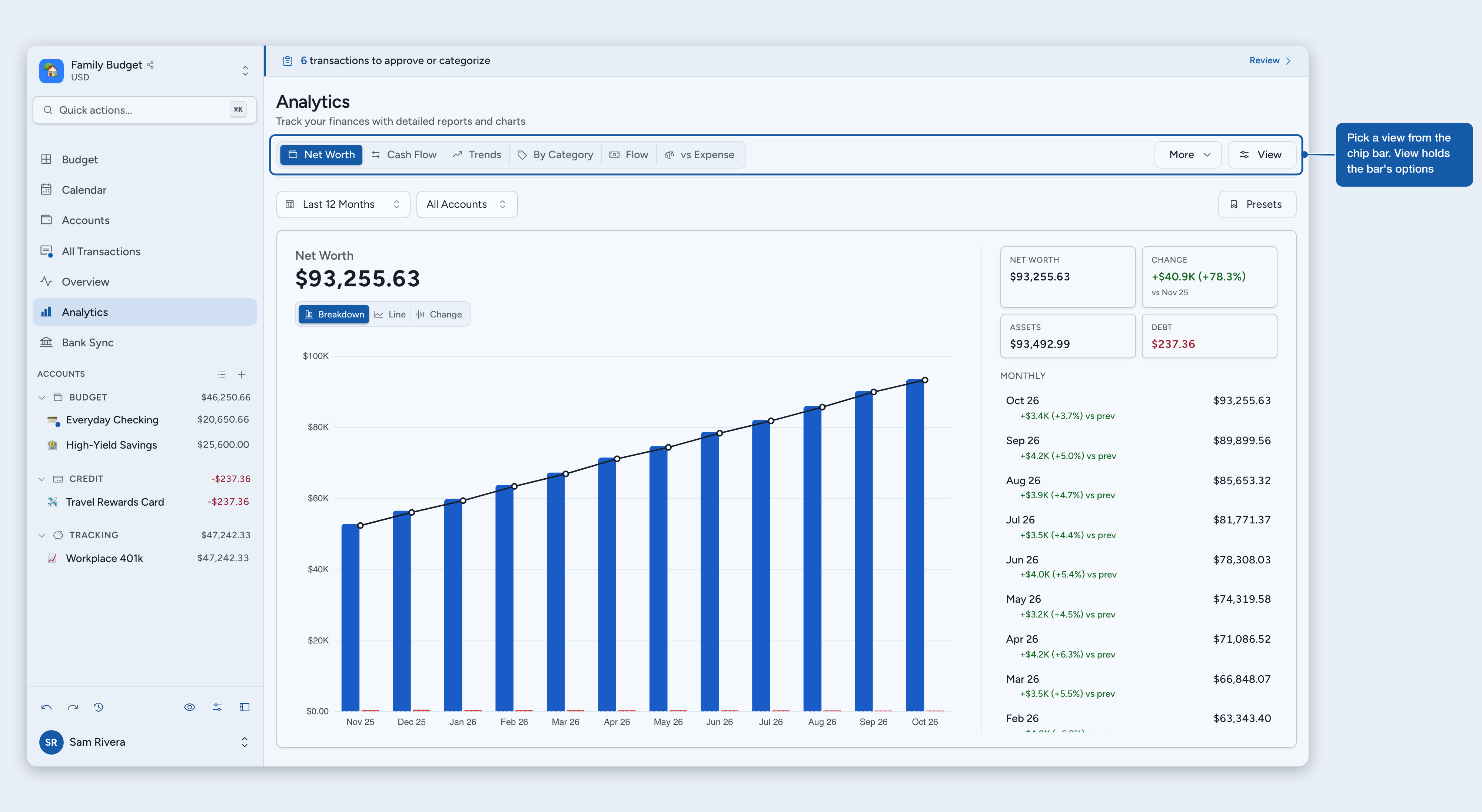Screen dimensions: 1482x812
Task: Expand the budget switcher chevrons
Action: pyautogui.click(x=245, y=71)
